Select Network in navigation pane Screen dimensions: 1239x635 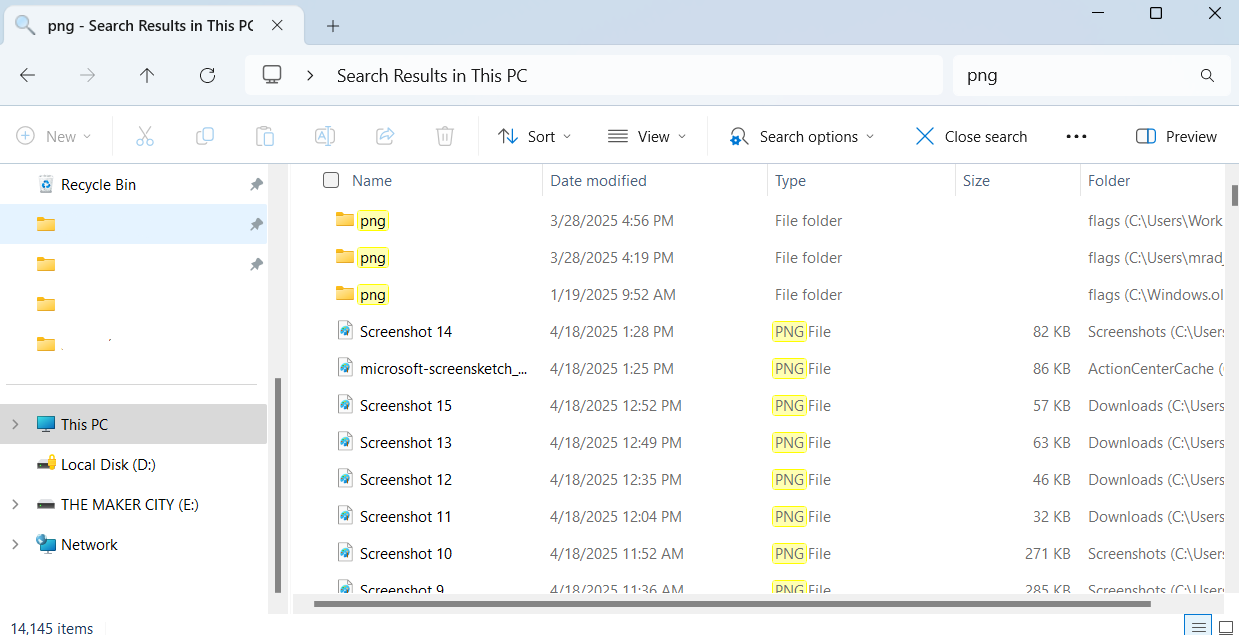[x=89, y=544]
